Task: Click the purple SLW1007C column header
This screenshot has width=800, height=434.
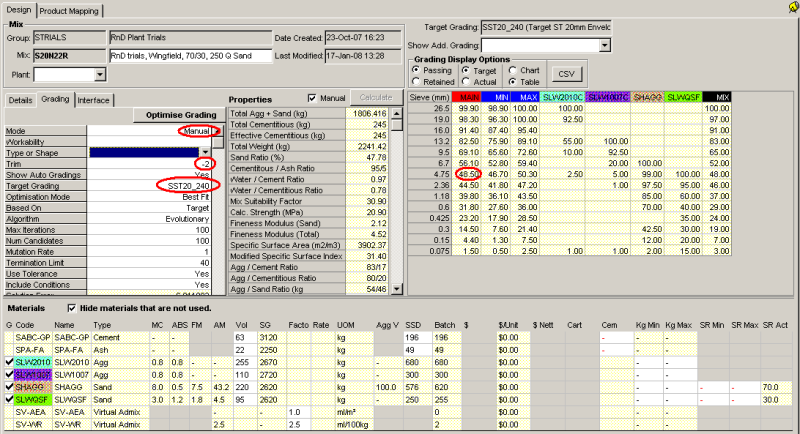Action: pos(608,97)
